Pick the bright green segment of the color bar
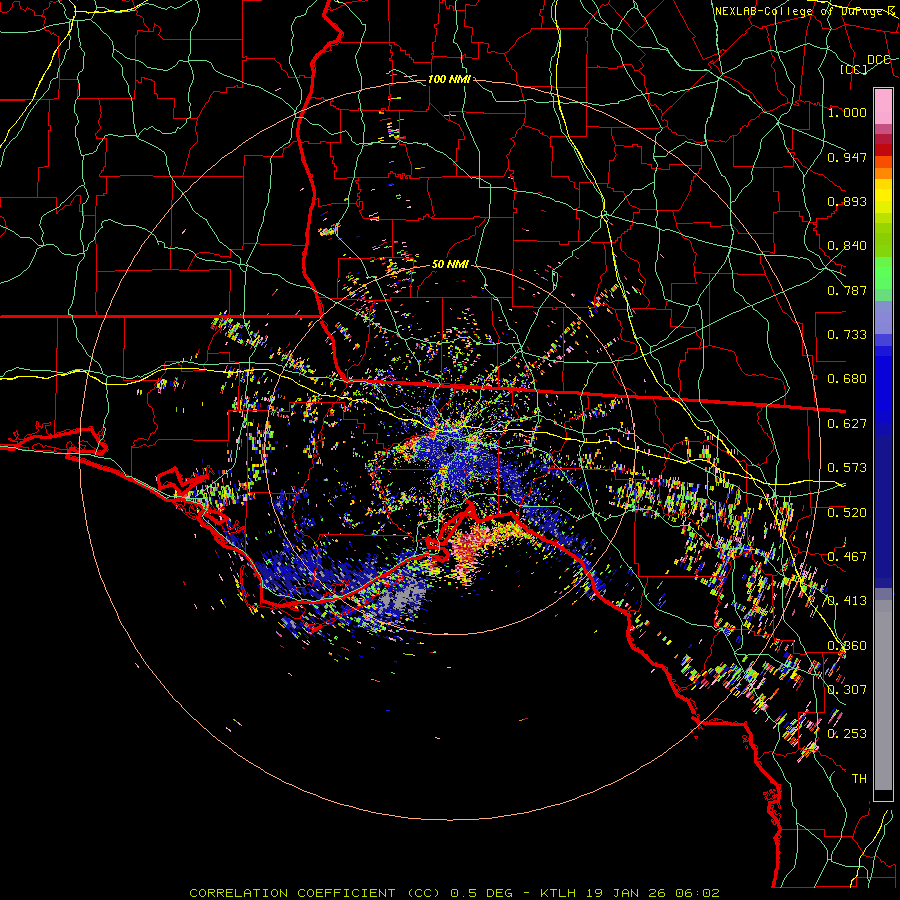Screen dimensions: 900x900 pos(883,273)
